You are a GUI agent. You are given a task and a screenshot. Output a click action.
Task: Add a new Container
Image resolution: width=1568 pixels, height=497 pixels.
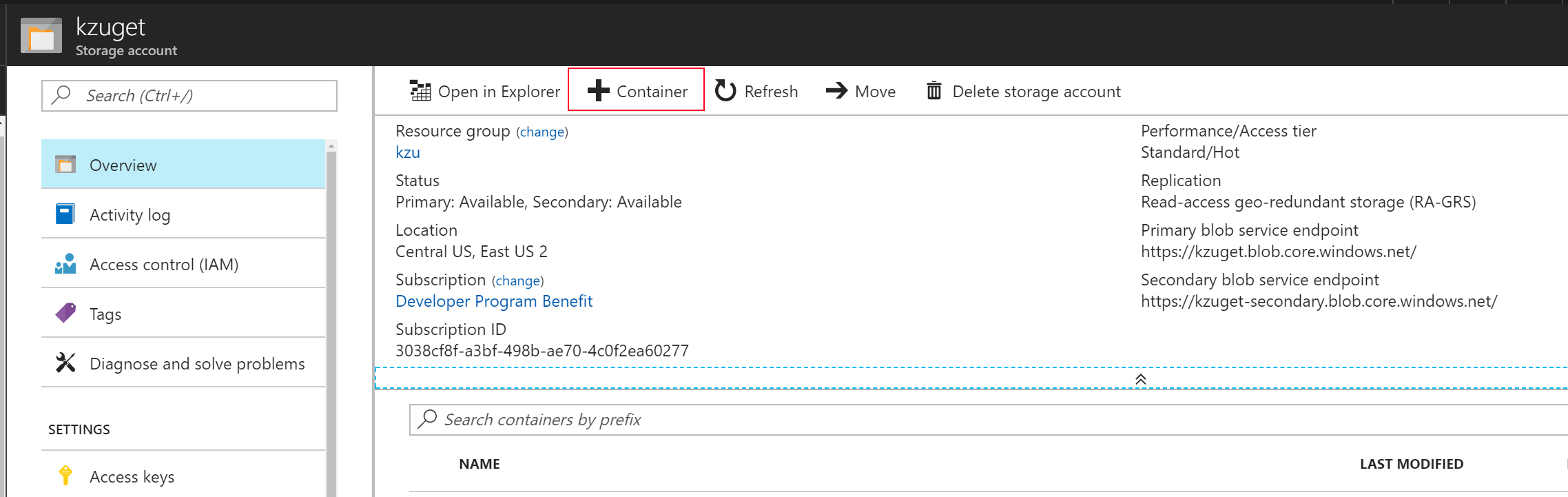click(636, 90)
